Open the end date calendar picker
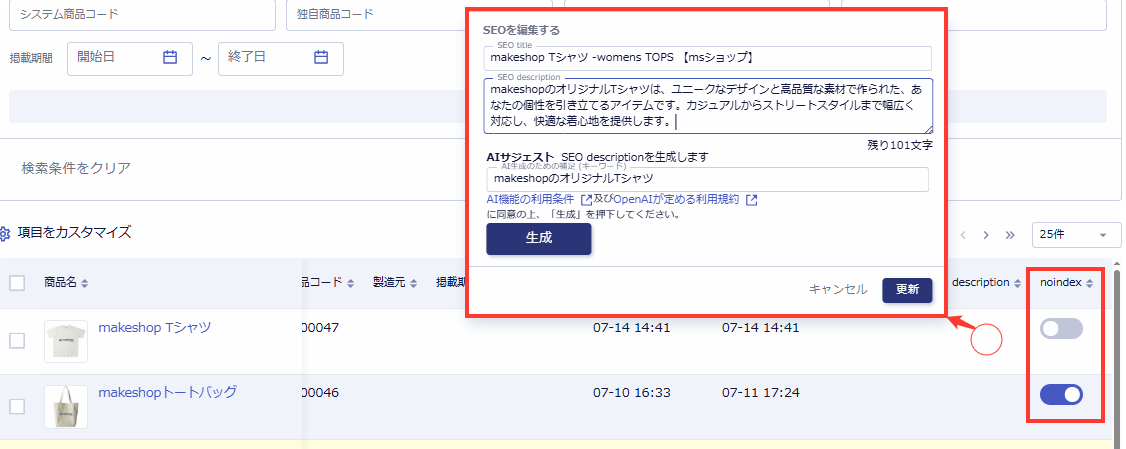 click(x=321, y=58)
